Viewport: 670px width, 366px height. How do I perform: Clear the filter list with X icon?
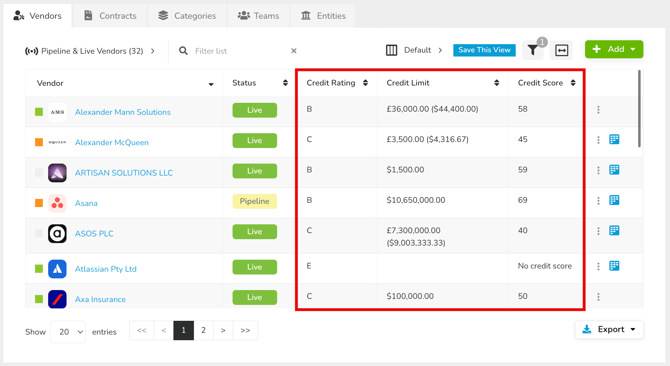click(x=294, y=51)
